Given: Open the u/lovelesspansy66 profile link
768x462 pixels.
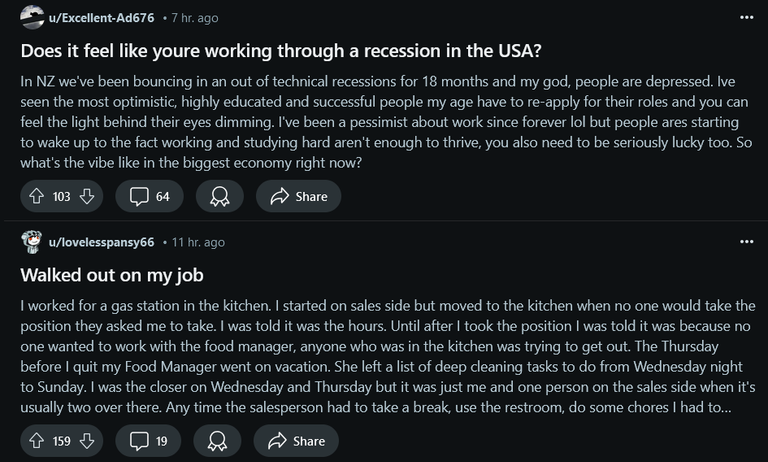Looking at the screenshot, I should [101, 242].
